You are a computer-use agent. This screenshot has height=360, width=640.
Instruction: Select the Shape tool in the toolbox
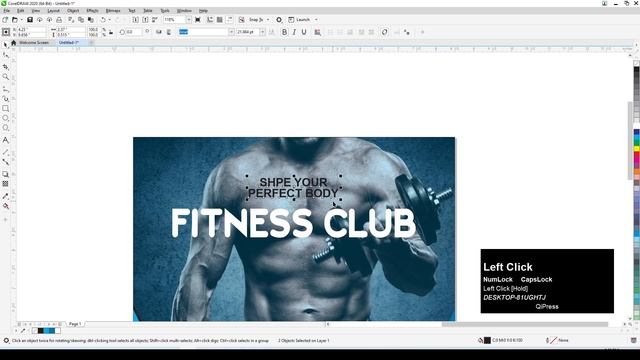click(6, 55)
